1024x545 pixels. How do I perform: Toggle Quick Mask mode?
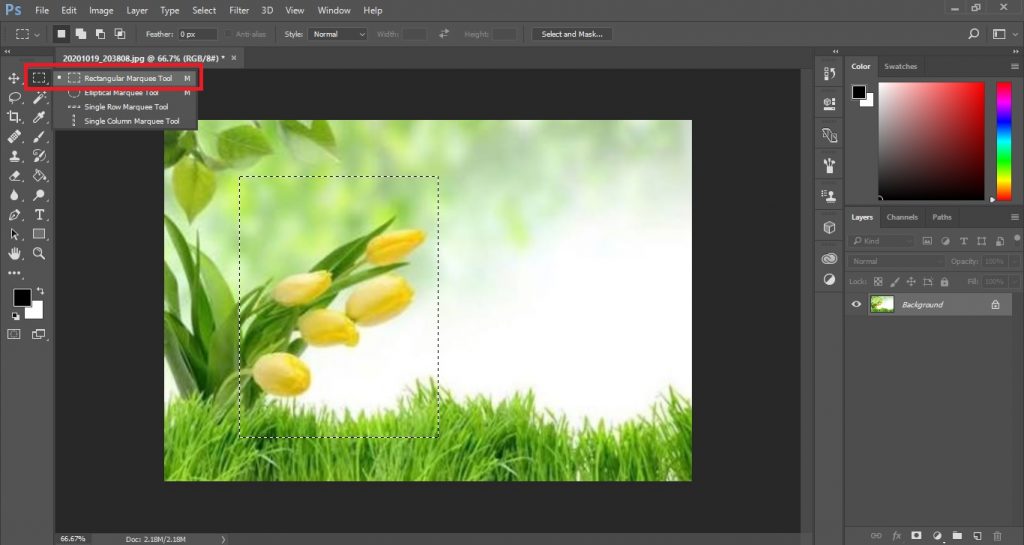[14, 334]
